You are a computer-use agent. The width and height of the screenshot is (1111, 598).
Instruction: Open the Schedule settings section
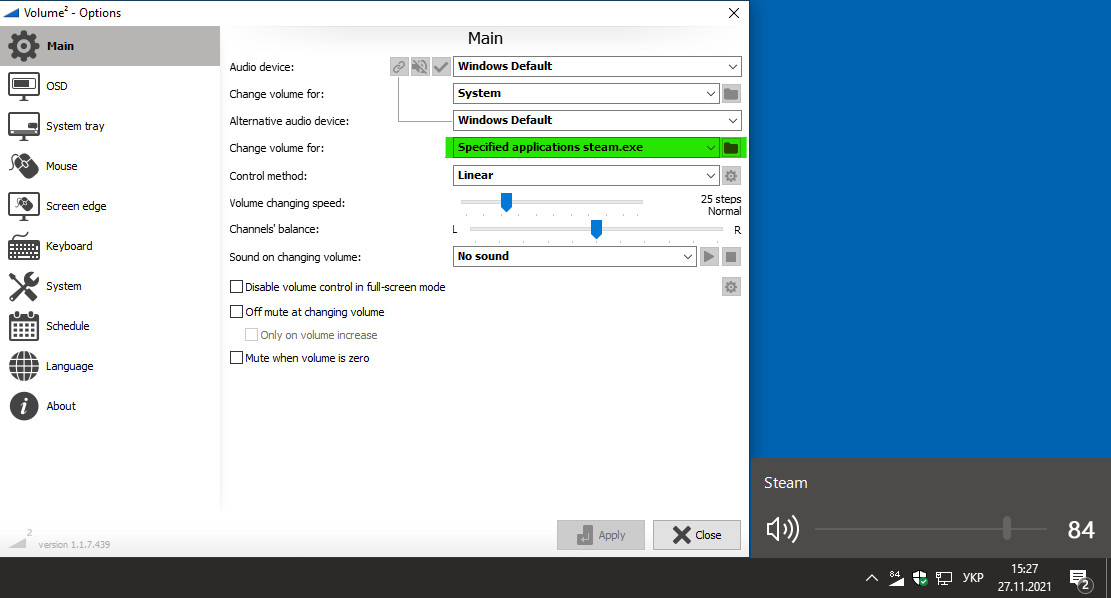[x=68, y=326]
